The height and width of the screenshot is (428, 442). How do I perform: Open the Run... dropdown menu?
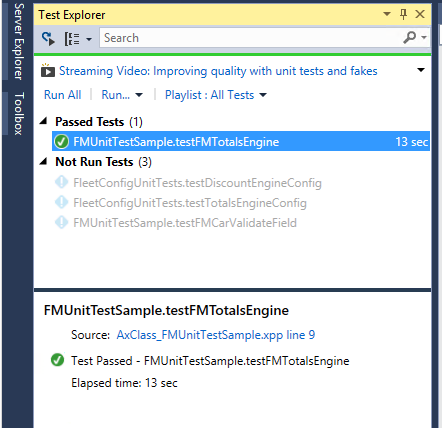122,95
